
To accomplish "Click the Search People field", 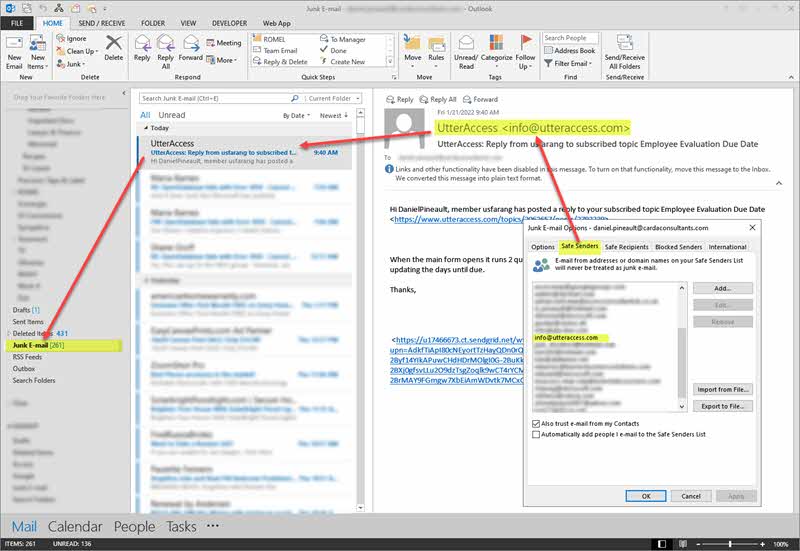I will [570, 38].
